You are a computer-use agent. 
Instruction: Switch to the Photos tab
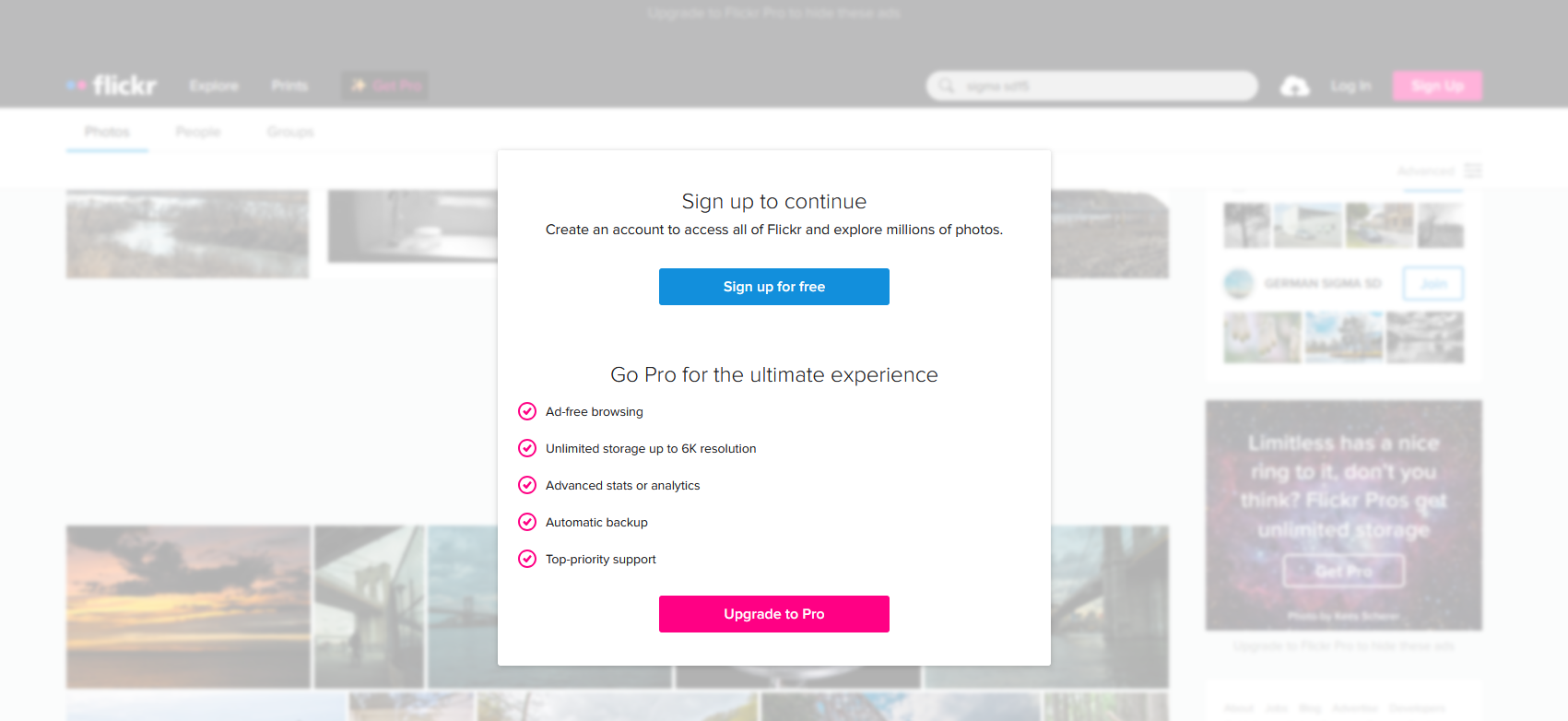107,132
